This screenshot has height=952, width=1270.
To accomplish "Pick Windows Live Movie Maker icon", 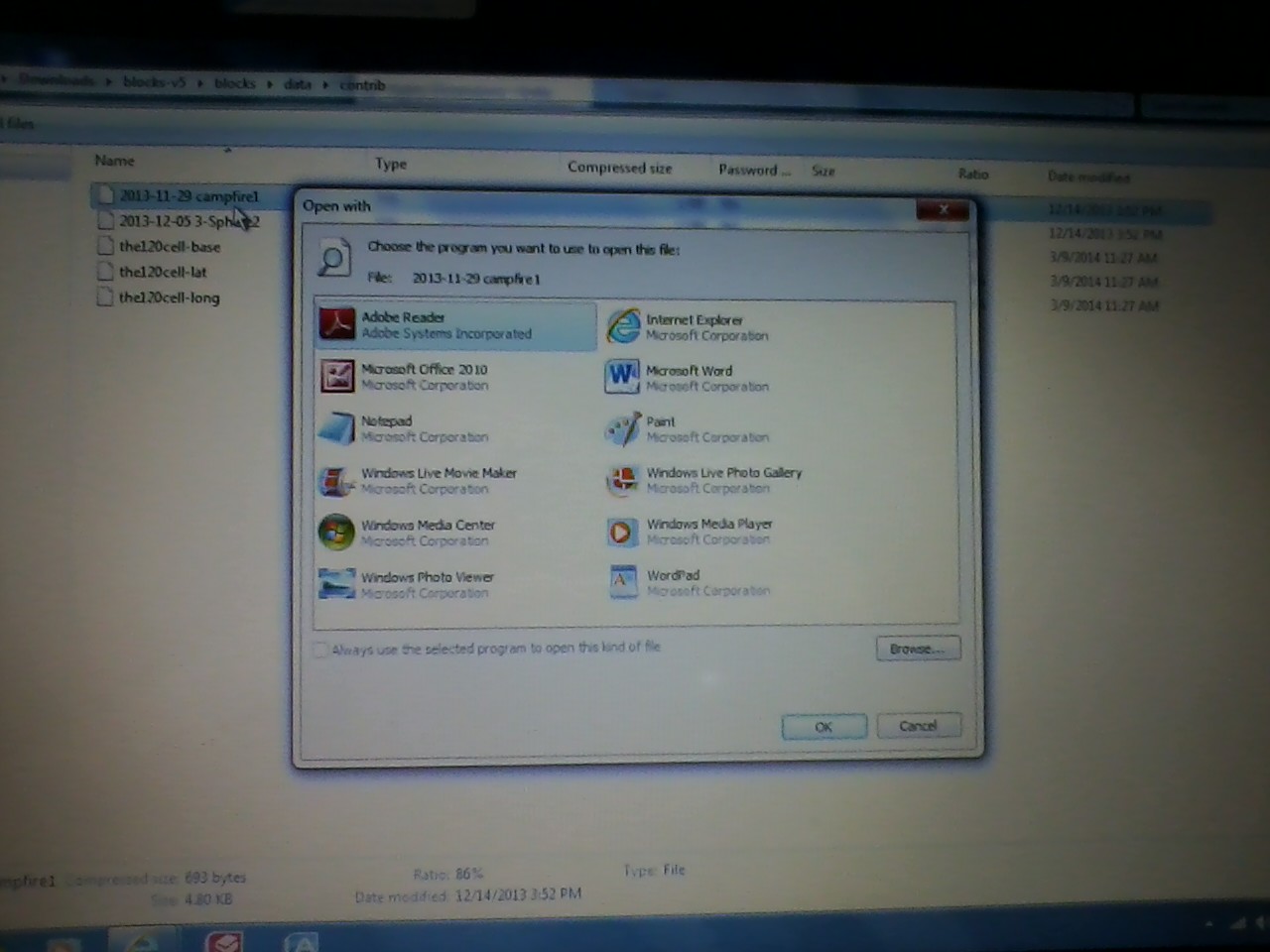I will pyautogui.click(x=337, y=481).
